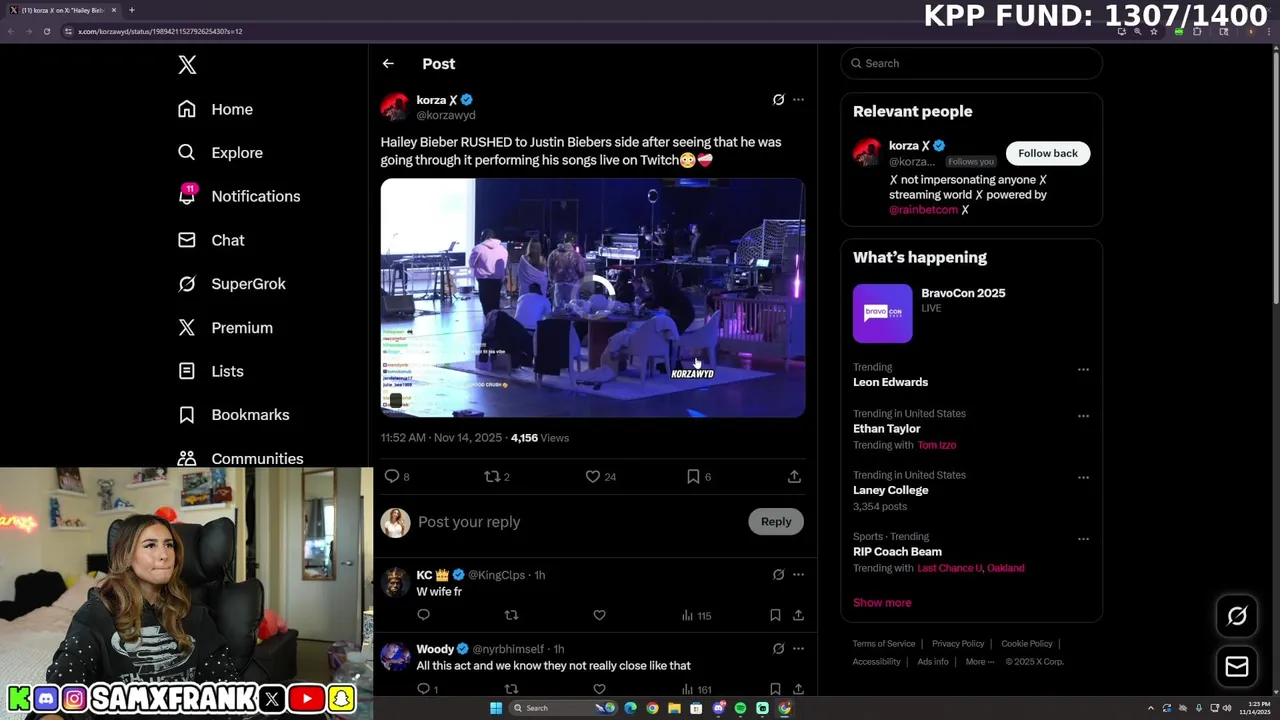Bookmark KC's reply
Viewport: 1280px width, 720px height.
775,615
